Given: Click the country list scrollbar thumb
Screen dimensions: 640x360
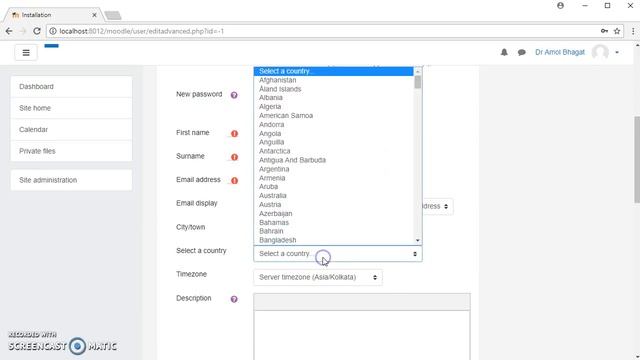Looking at the screenshot, I should (418, 82).
